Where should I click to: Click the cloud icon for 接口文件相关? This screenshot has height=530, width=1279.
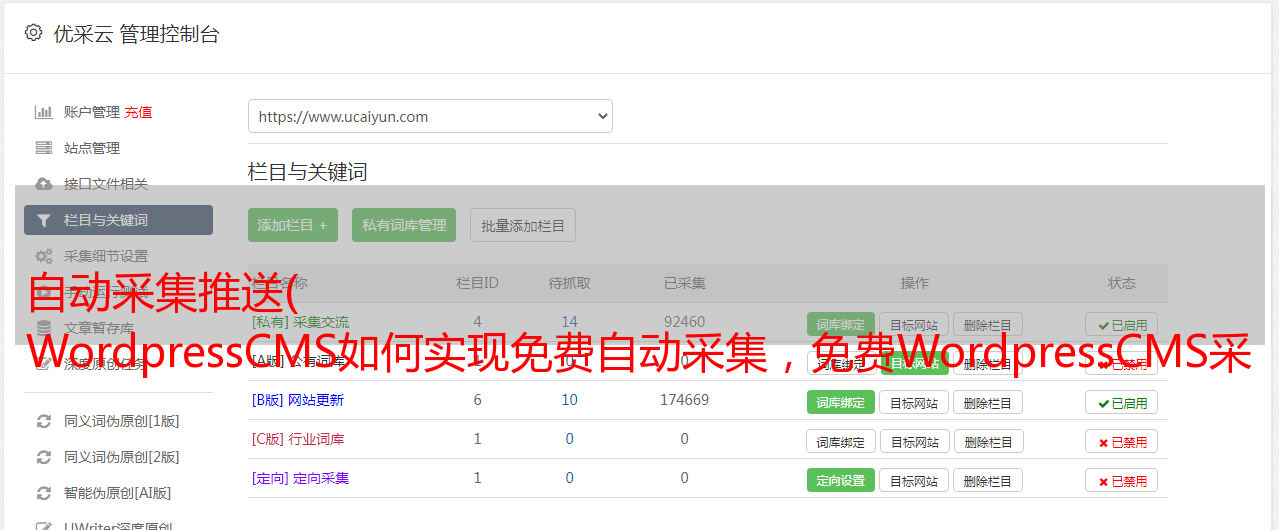click(43, 184)
